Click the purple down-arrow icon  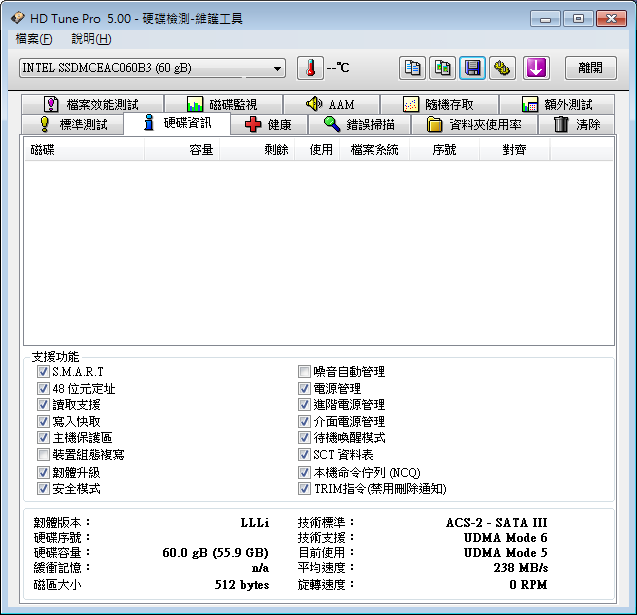537,68
